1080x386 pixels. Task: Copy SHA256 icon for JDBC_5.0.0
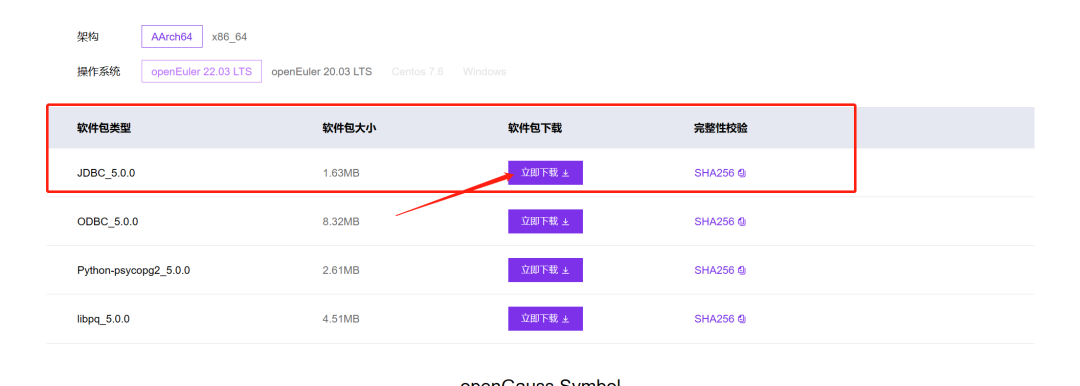742,173
